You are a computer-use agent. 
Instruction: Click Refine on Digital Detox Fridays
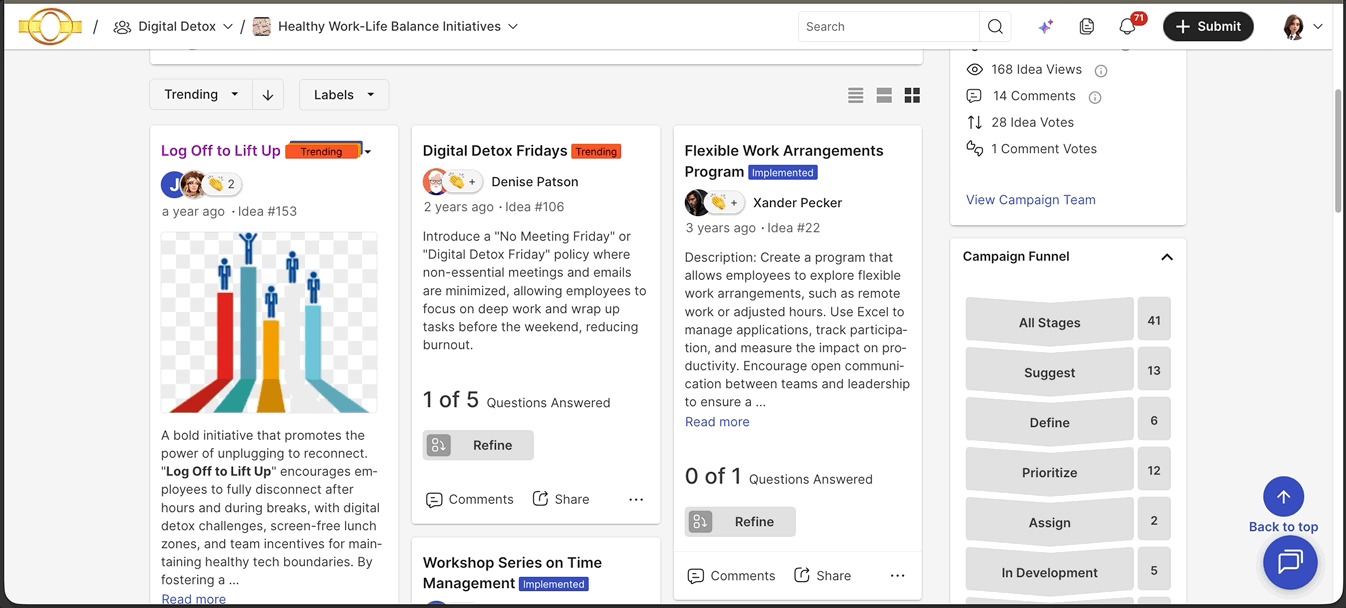(478, 445)
